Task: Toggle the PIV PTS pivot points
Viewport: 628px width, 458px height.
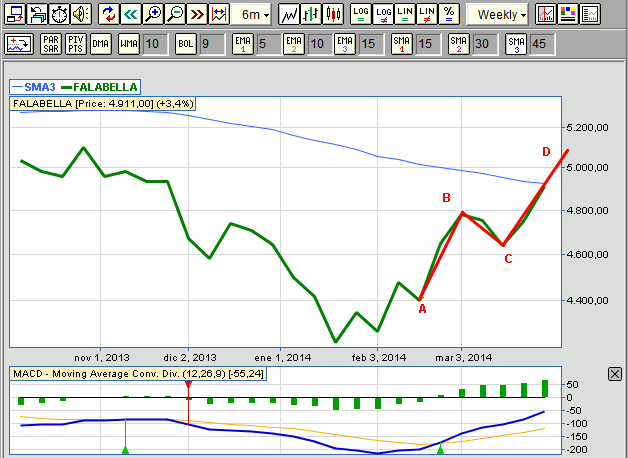Action: click(x=75, y=44)
